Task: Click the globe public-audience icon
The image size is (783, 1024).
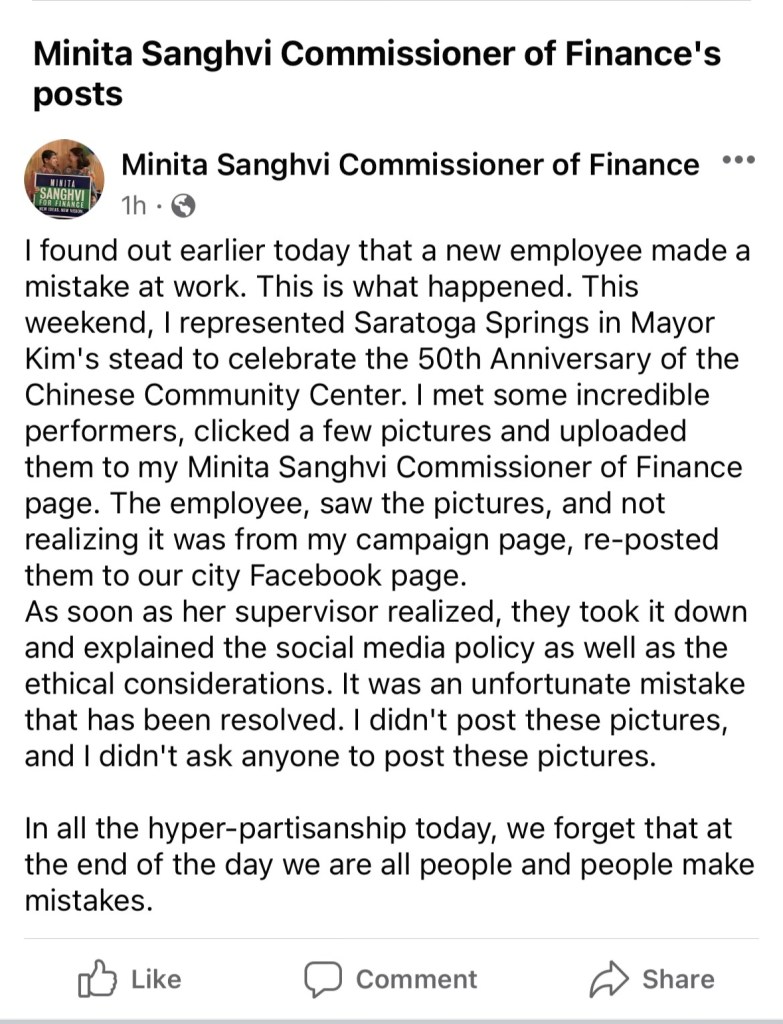Action: coord(183,206)
